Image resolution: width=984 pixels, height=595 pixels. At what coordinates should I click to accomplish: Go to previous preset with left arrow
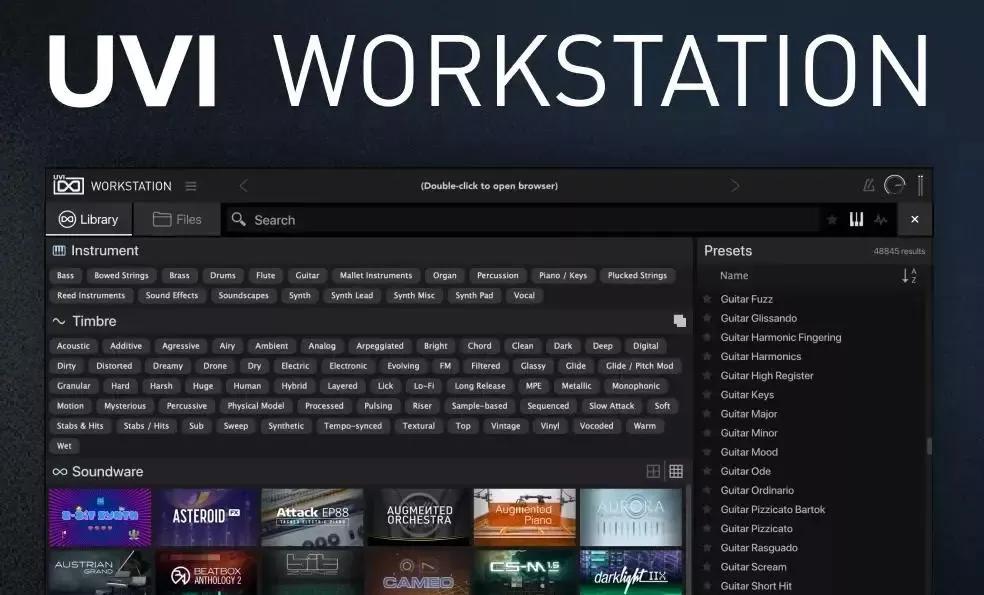coord(243,186)
